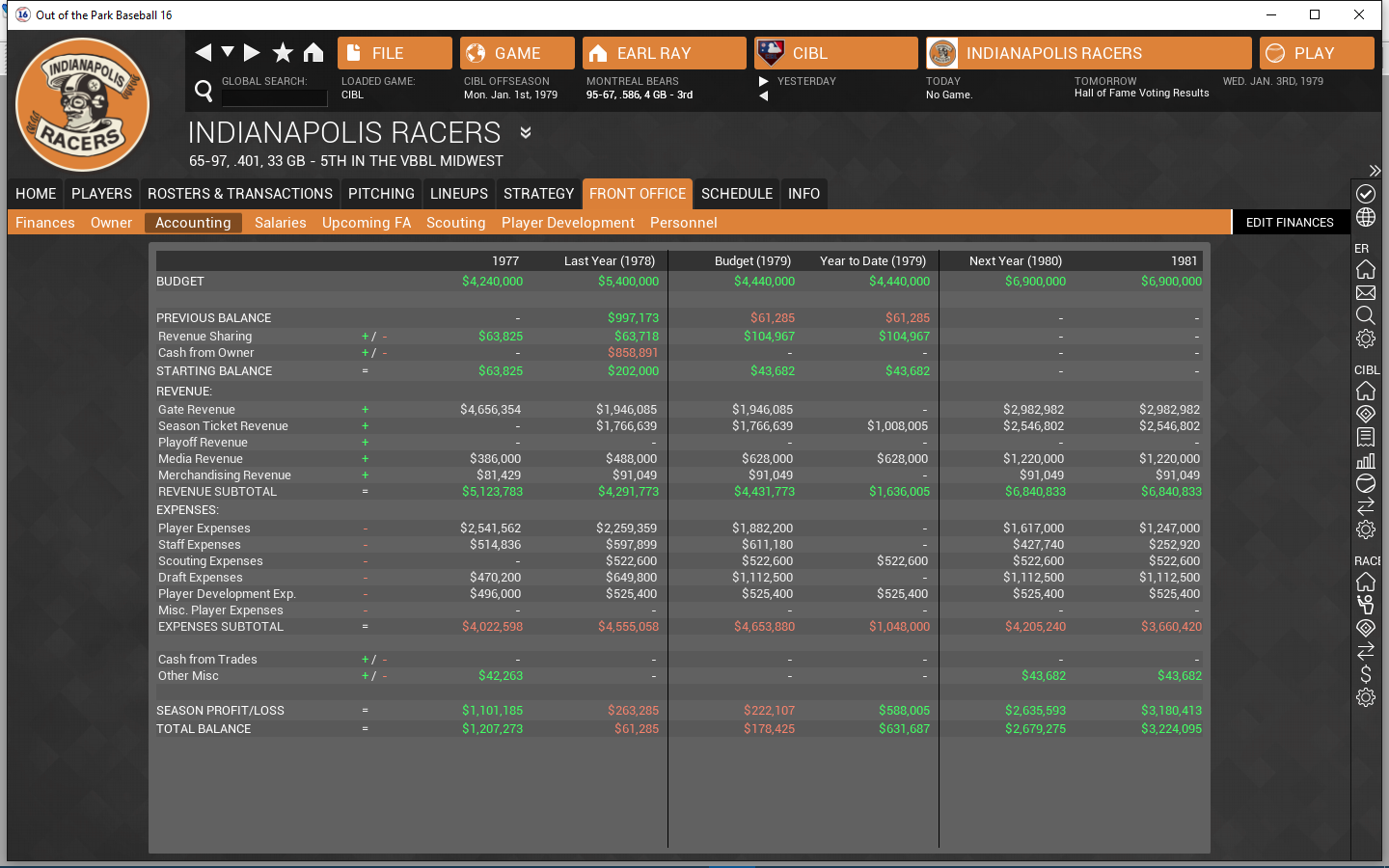
Task: Click the home icon in the top navigation
Action: pos(313,52)
